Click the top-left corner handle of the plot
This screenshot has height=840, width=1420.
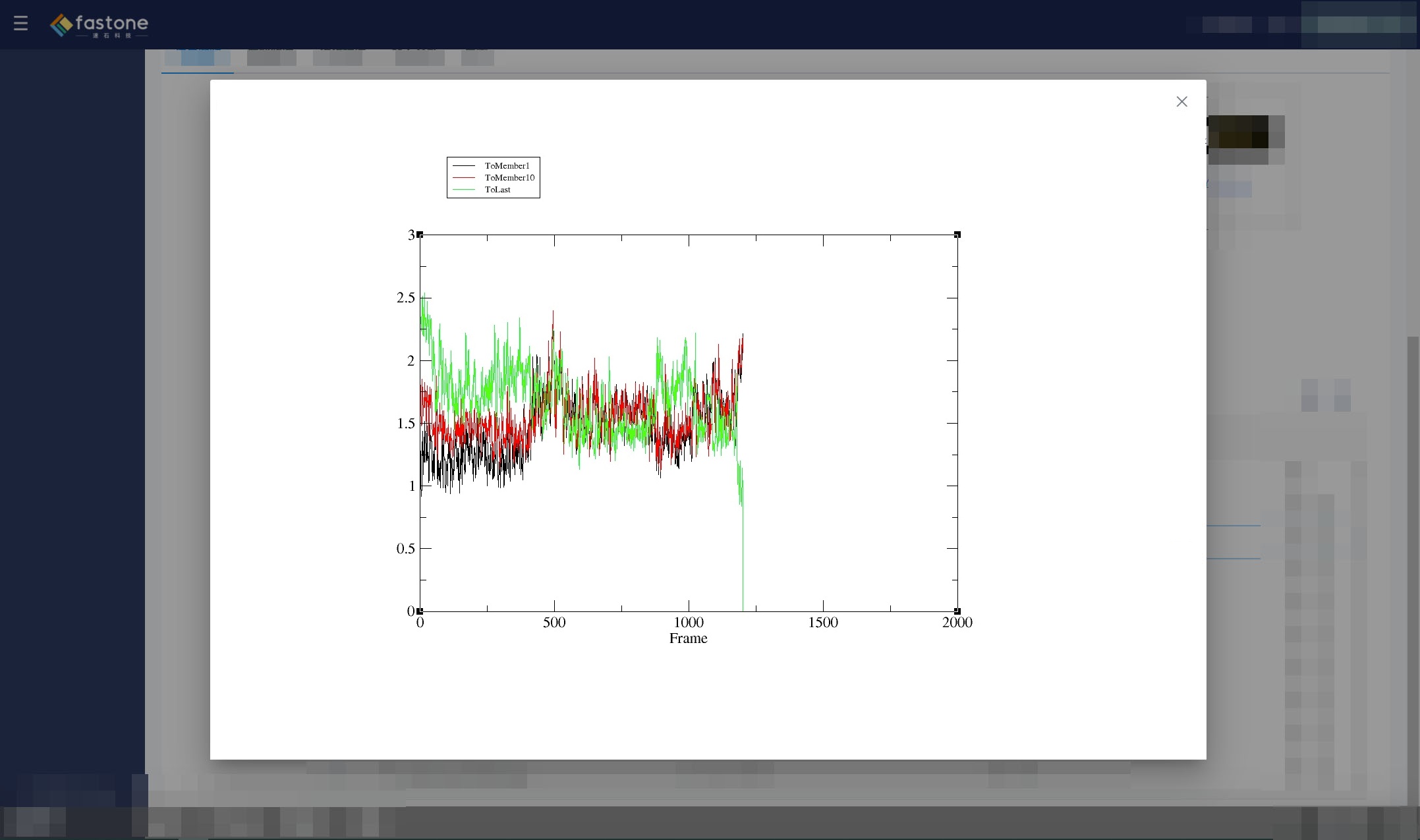[x=420, y=235]
